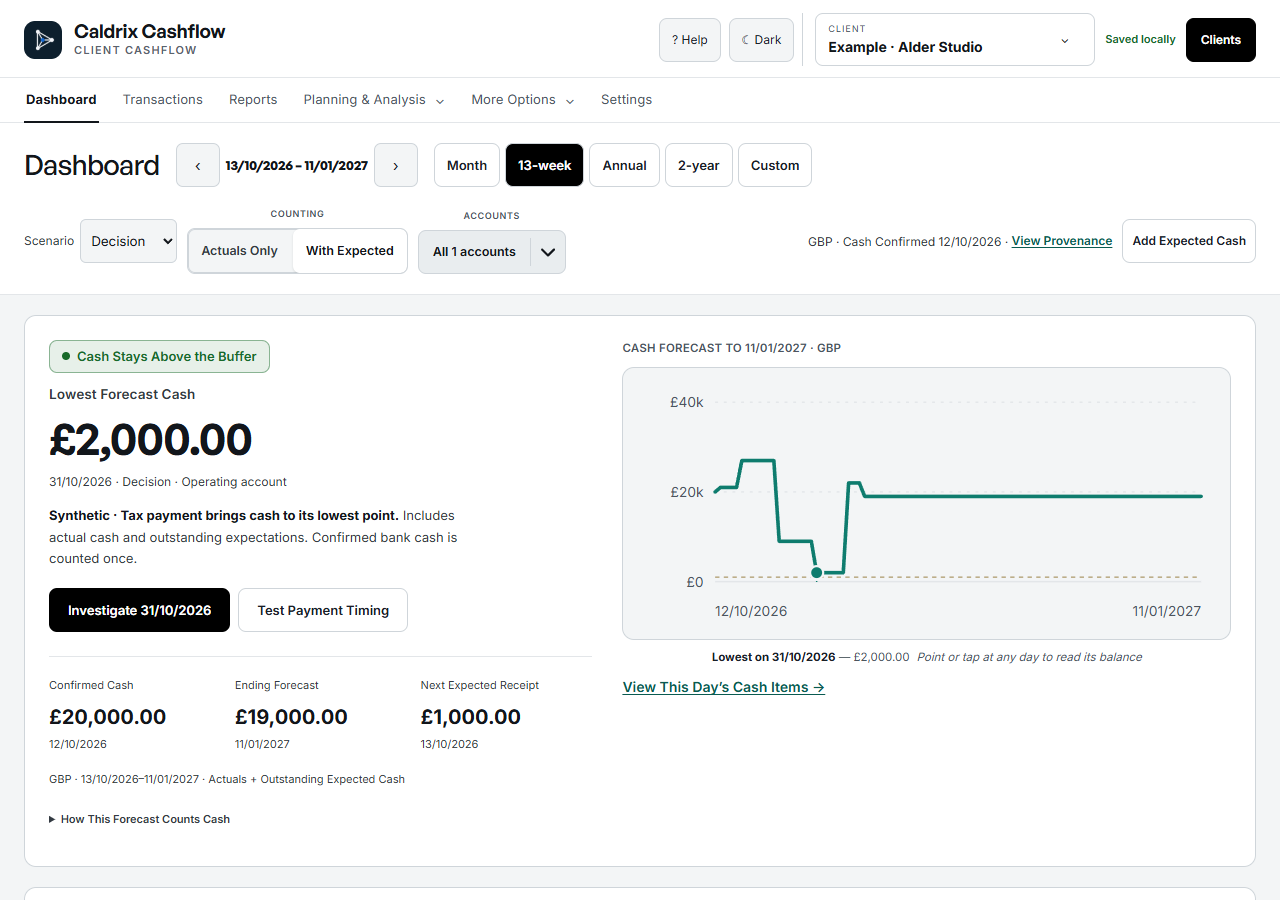Open the Scenario dropdown set to Decision
This screenshot has width=1280, height=900.
(128, 241)
